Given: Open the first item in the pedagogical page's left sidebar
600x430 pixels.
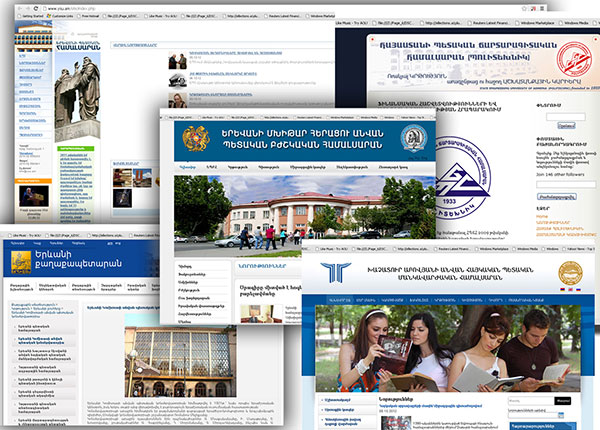Looking at the screenshot, I should pyautogui.click(x=338, y=400).
